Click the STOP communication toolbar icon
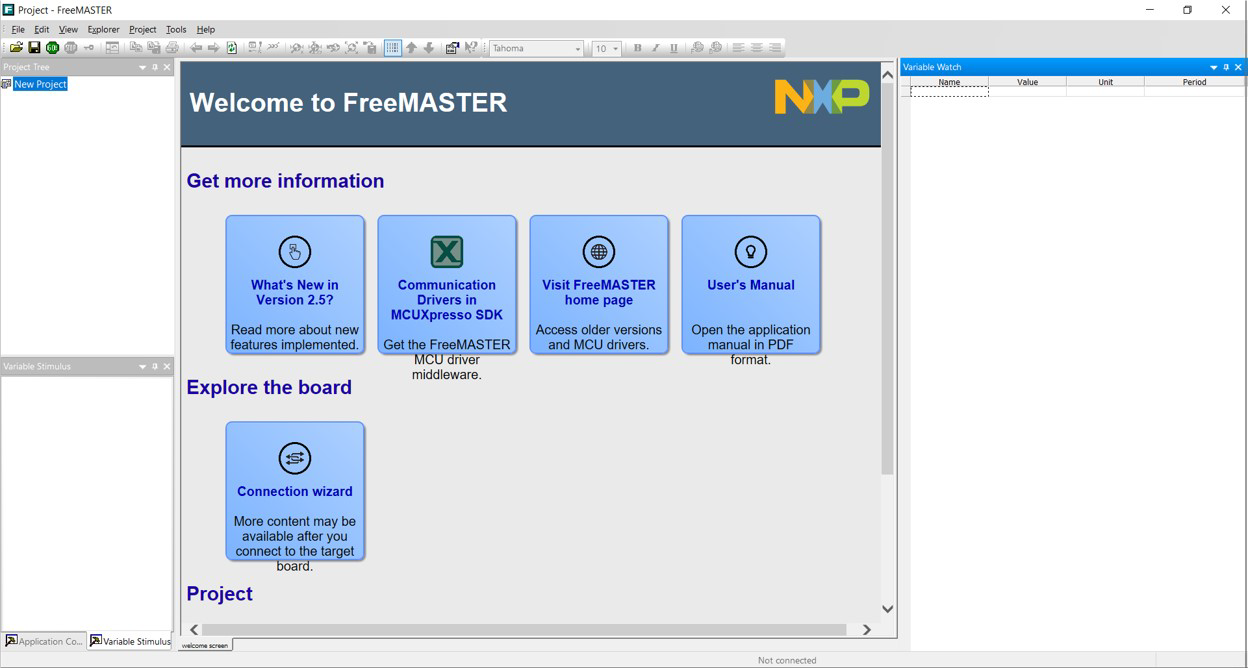This screenshot has height=668, width=1248. pyautogui.click(x=70, y=48)
